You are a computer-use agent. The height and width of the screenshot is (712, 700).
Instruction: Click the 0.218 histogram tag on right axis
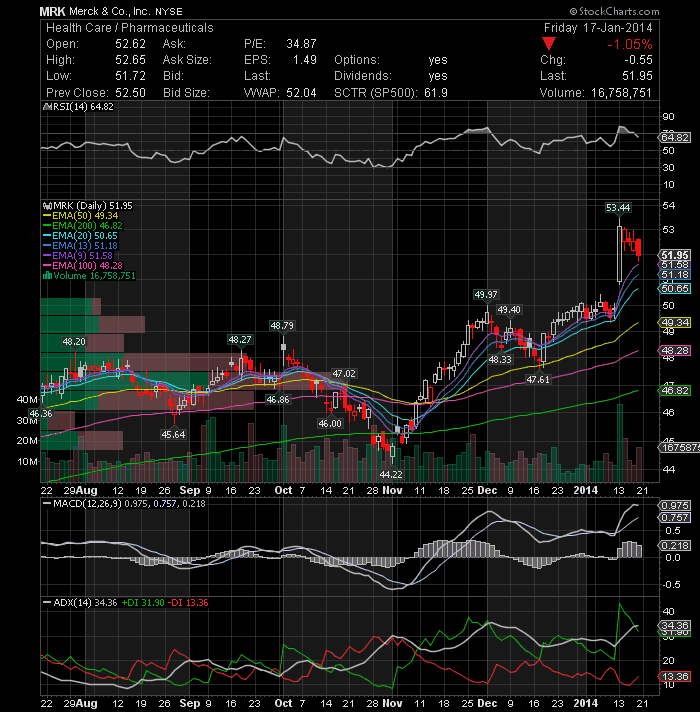[674, 545]
